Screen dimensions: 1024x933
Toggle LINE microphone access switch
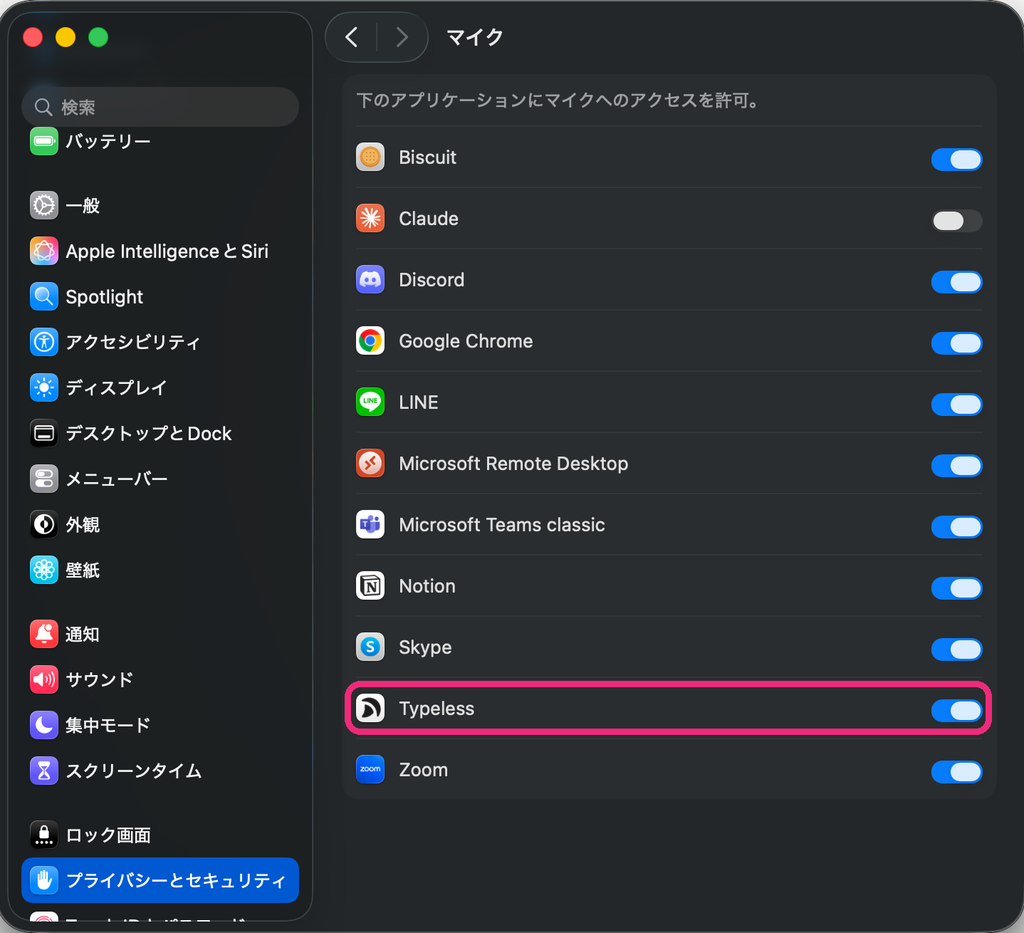point(957,405)
